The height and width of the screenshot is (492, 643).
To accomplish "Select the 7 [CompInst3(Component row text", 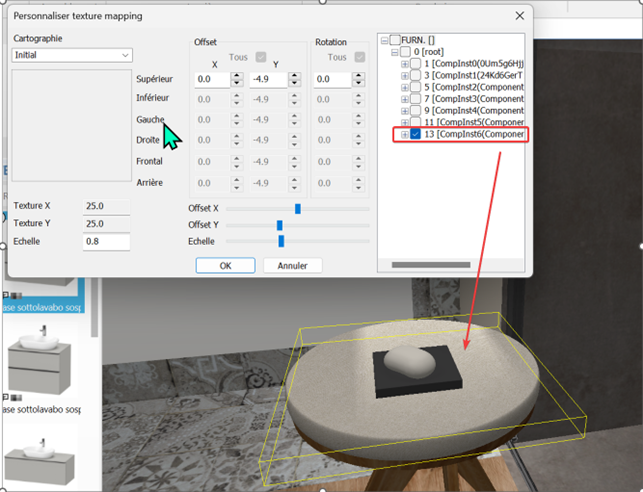I will 474,99.
